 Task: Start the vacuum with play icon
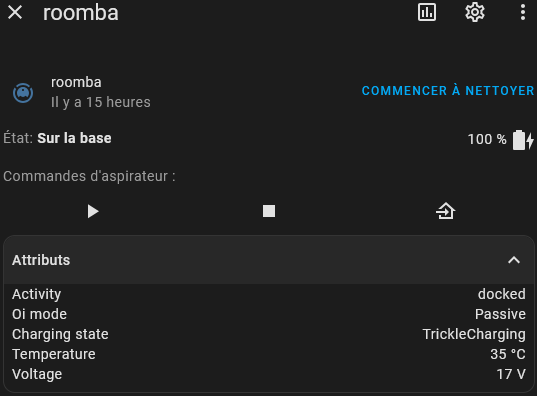93,211
